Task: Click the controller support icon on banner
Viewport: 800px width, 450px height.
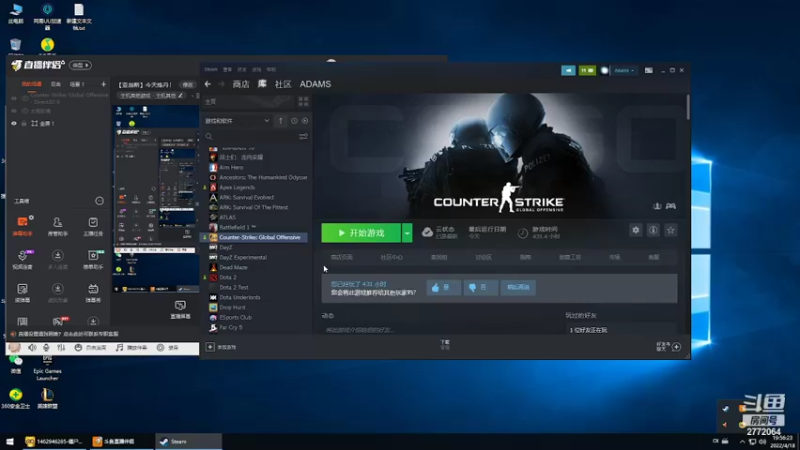Action: [x=671, y=206]
